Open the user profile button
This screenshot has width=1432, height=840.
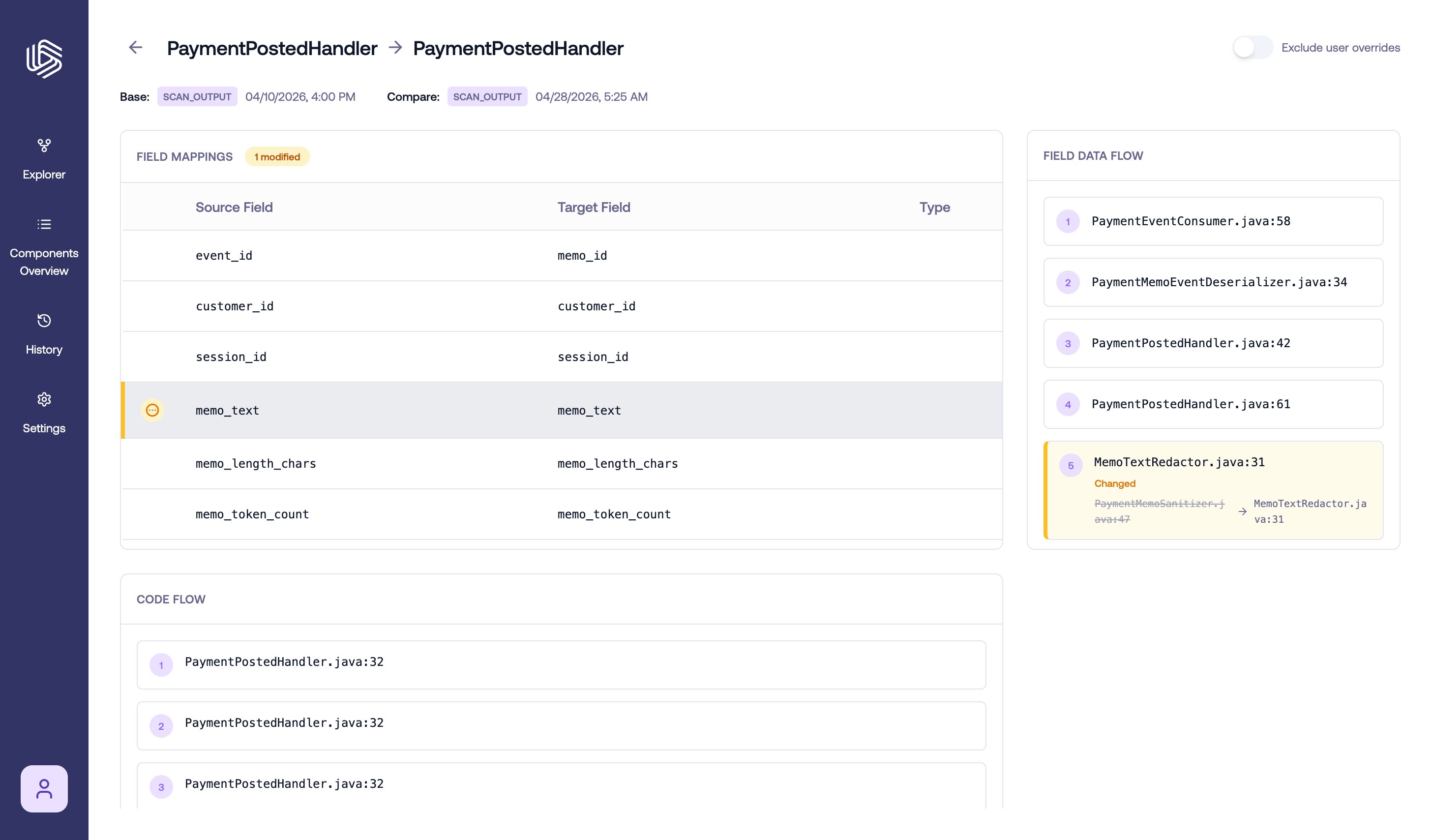[x=44, y=789]
